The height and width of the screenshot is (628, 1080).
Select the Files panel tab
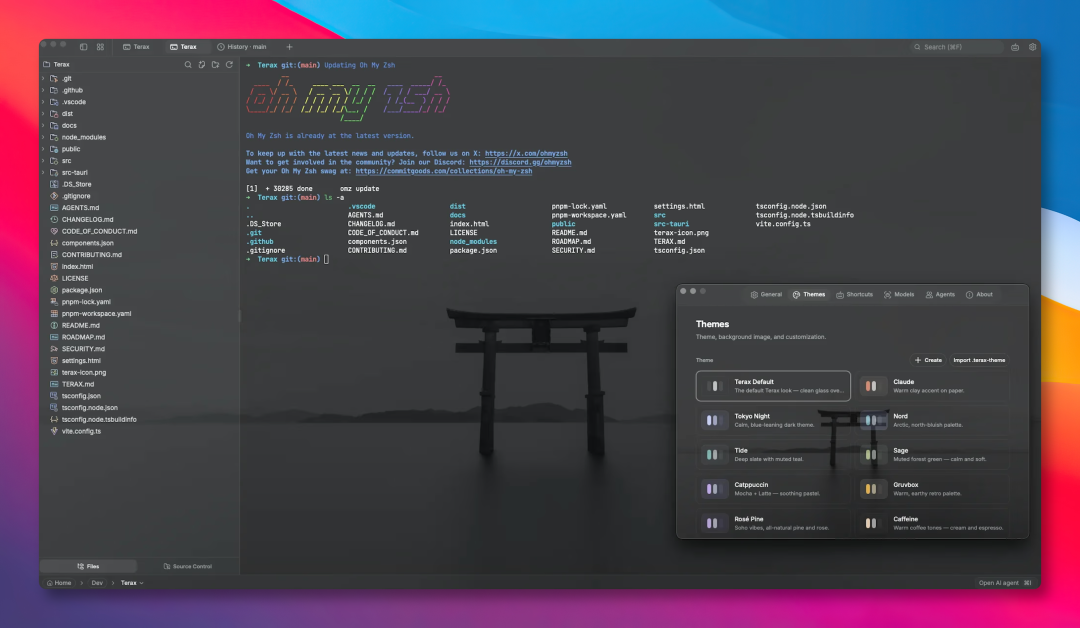[x=88, y=566]
